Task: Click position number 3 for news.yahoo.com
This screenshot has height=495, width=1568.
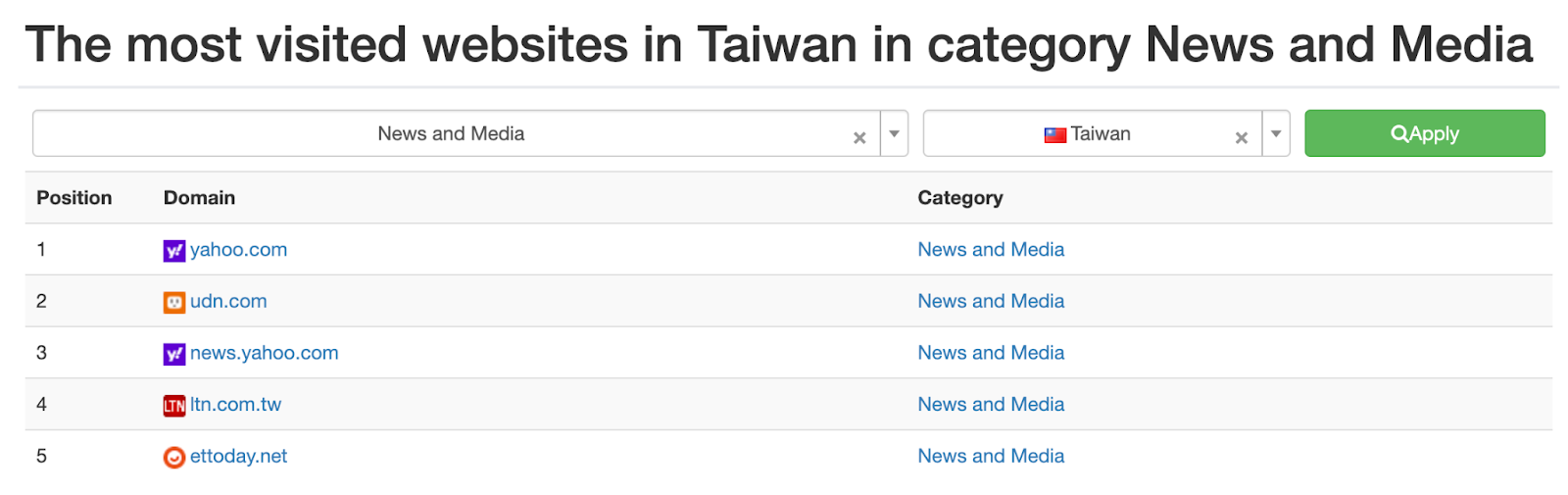Action: [x=41, y=353]
